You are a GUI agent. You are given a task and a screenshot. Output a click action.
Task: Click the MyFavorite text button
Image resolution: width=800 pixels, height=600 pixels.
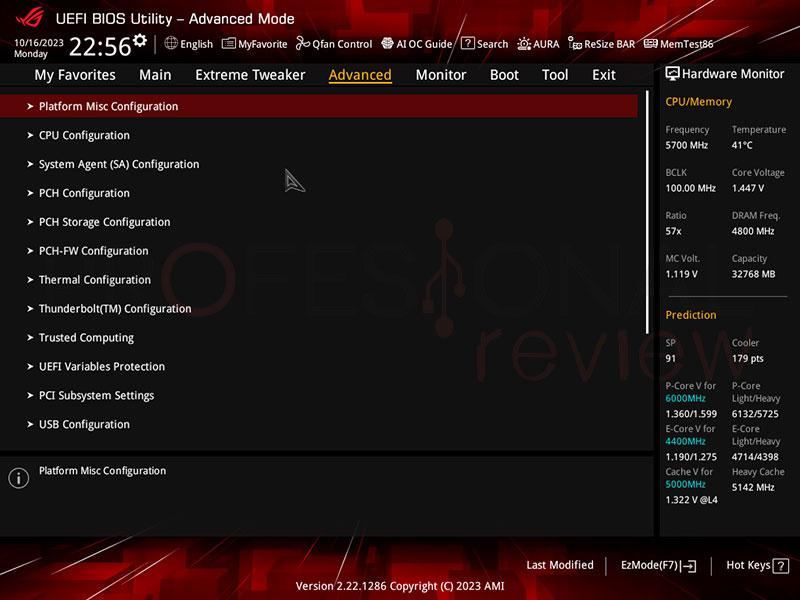point(263,44)
